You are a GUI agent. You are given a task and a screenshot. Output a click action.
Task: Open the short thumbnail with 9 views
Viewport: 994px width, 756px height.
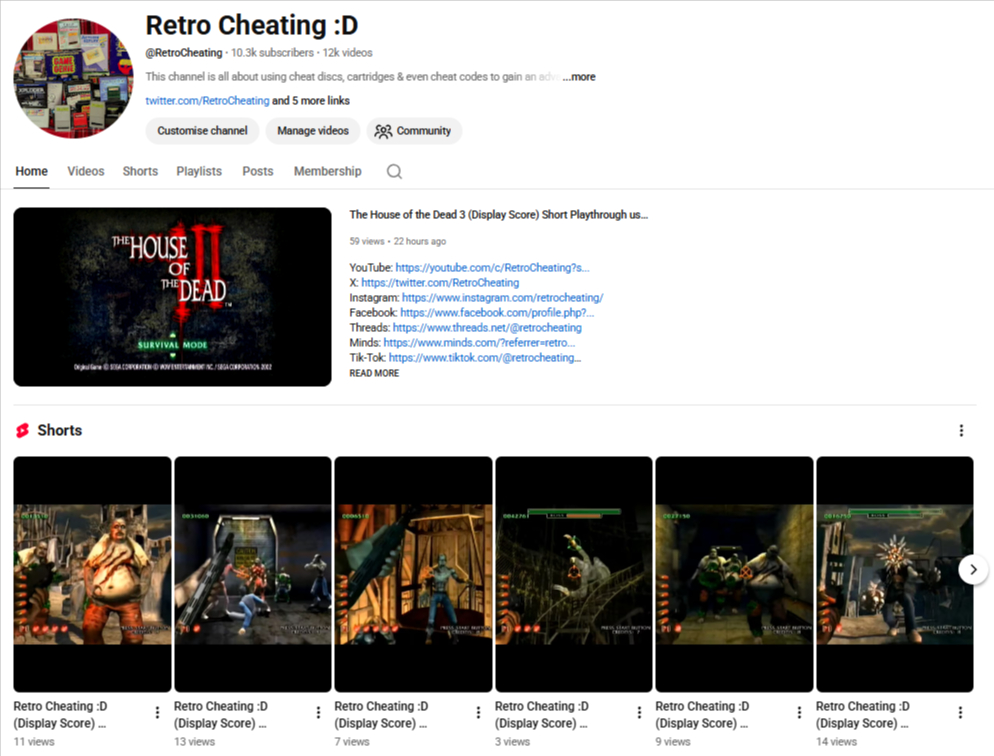click(734, 574)
